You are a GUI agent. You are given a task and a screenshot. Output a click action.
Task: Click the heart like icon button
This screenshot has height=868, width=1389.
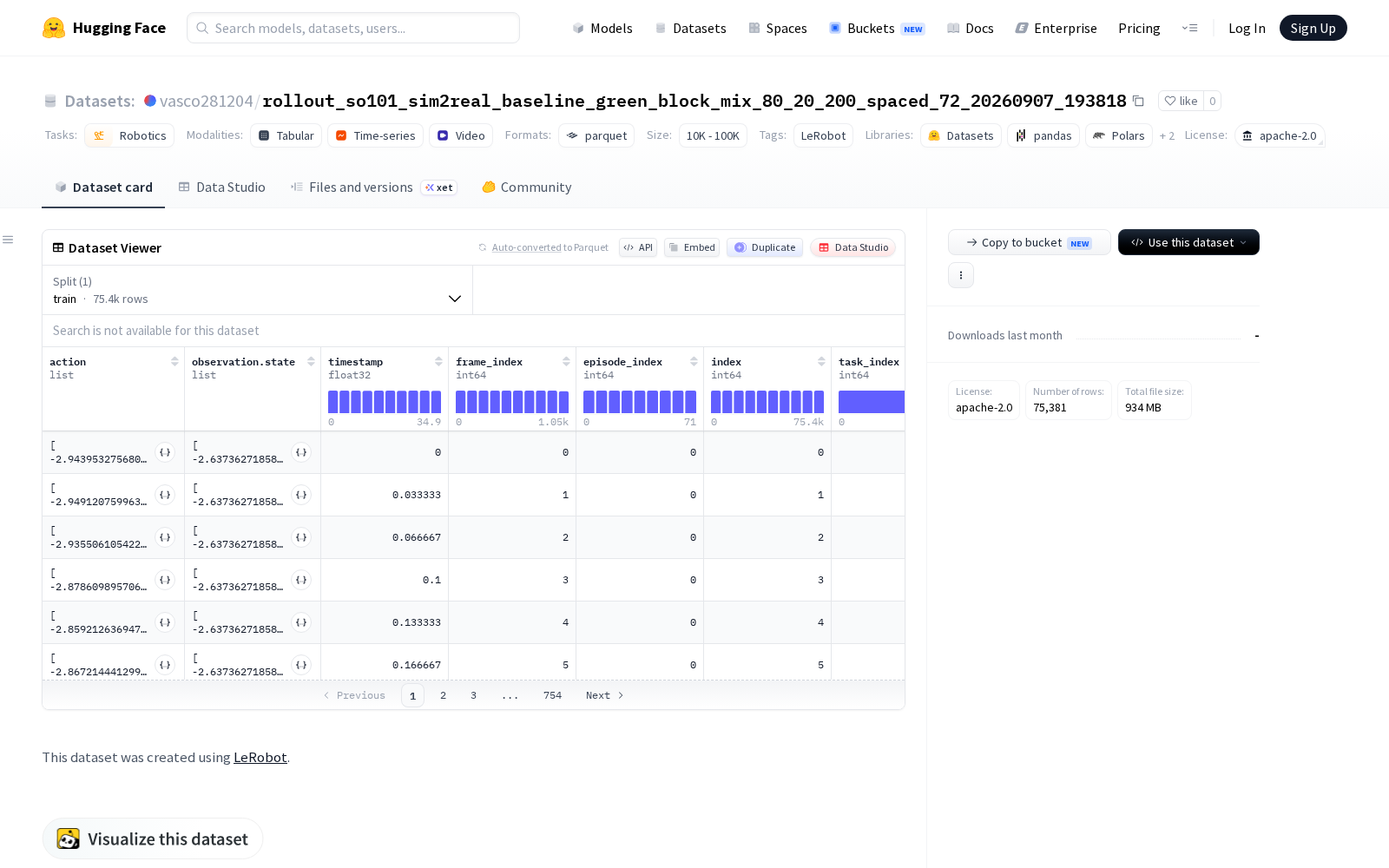click(x=1181, y=101)
